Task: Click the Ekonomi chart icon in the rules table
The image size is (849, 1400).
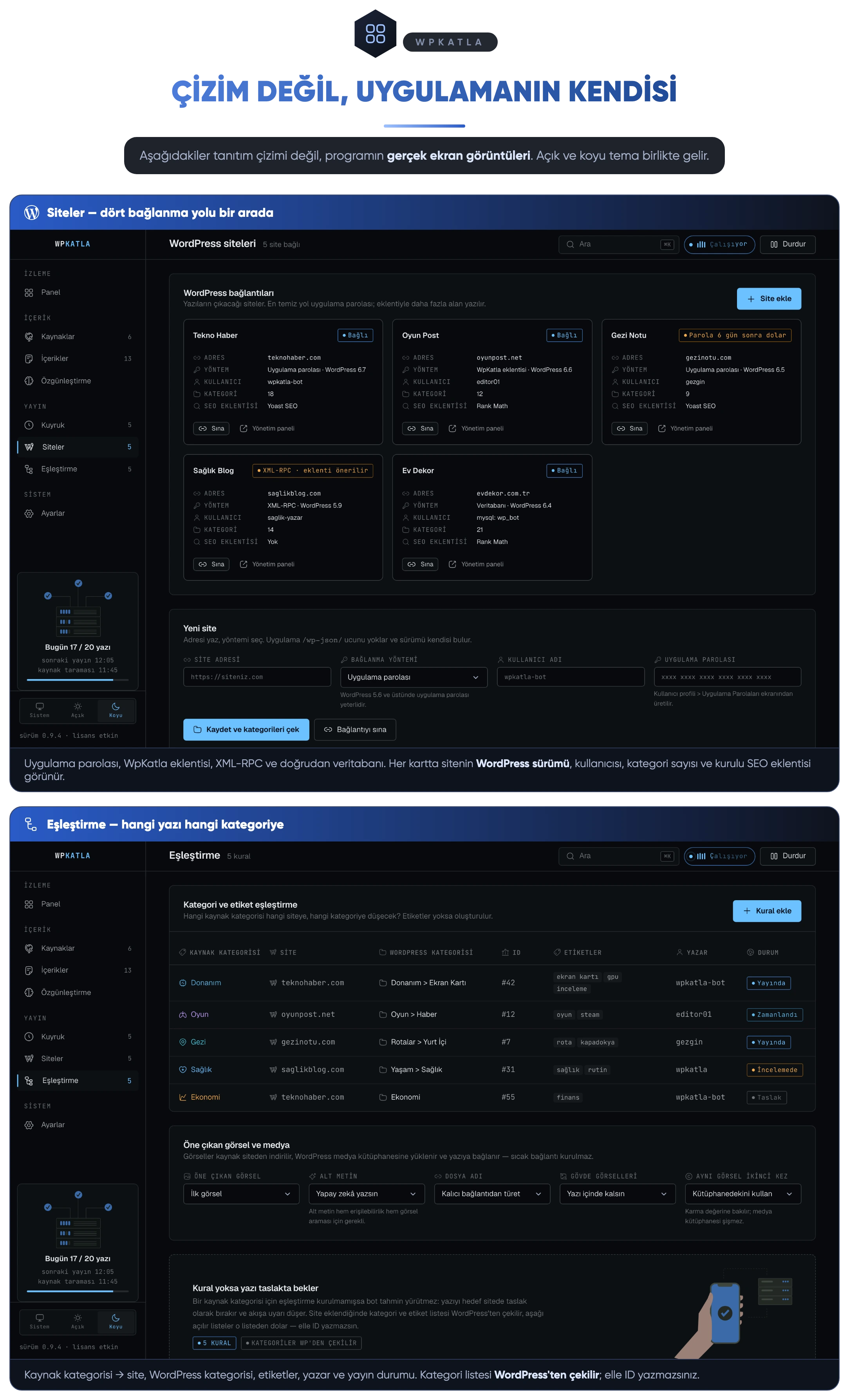Action: click(183, 1097)
